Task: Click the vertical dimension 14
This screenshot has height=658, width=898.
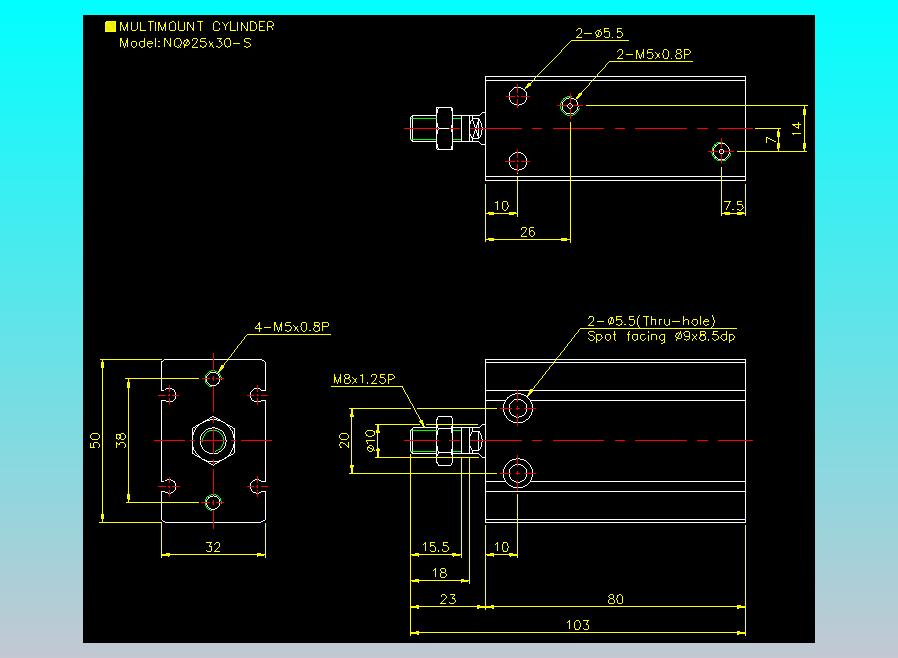Action: tap(797, 129)
